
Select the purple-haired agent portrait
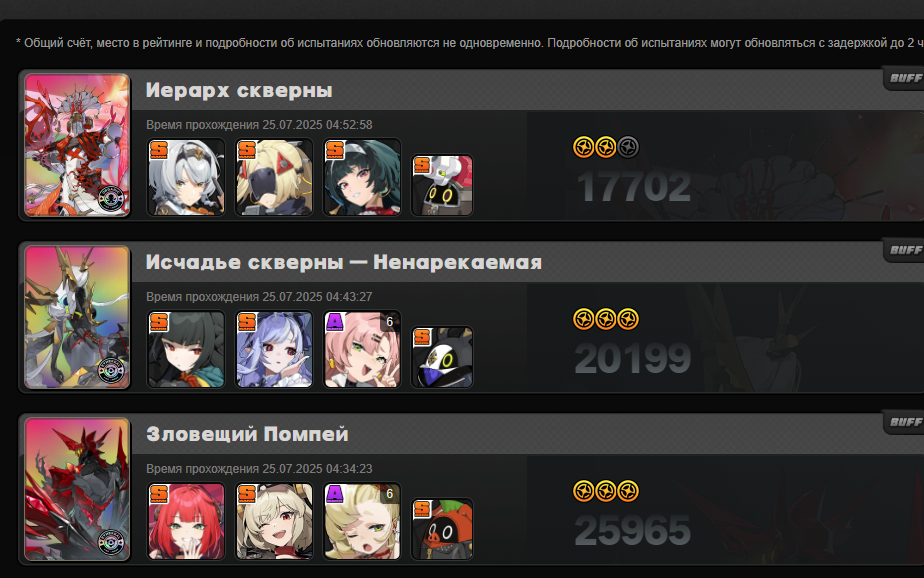(x=274, y=349)
